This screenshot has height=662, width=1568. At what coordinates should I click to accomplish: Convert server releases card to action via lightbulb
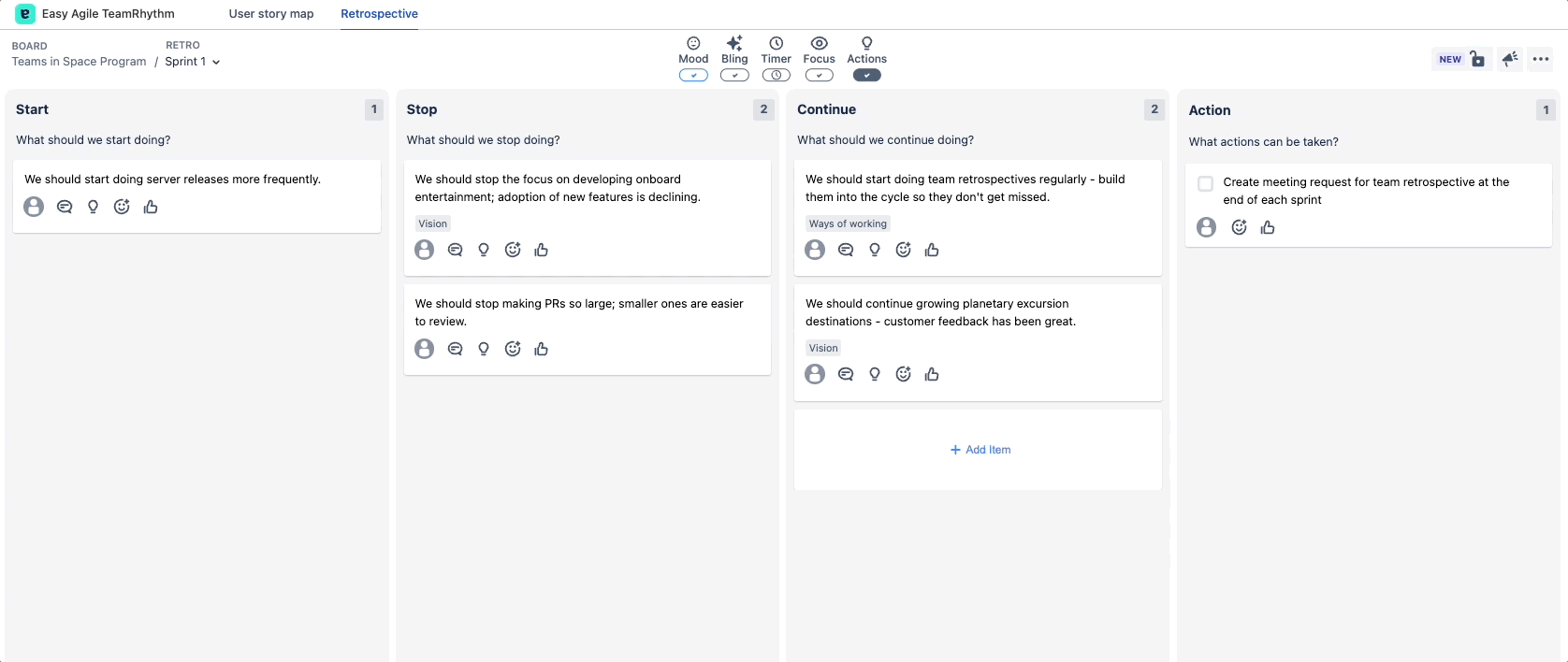point(93,207)
